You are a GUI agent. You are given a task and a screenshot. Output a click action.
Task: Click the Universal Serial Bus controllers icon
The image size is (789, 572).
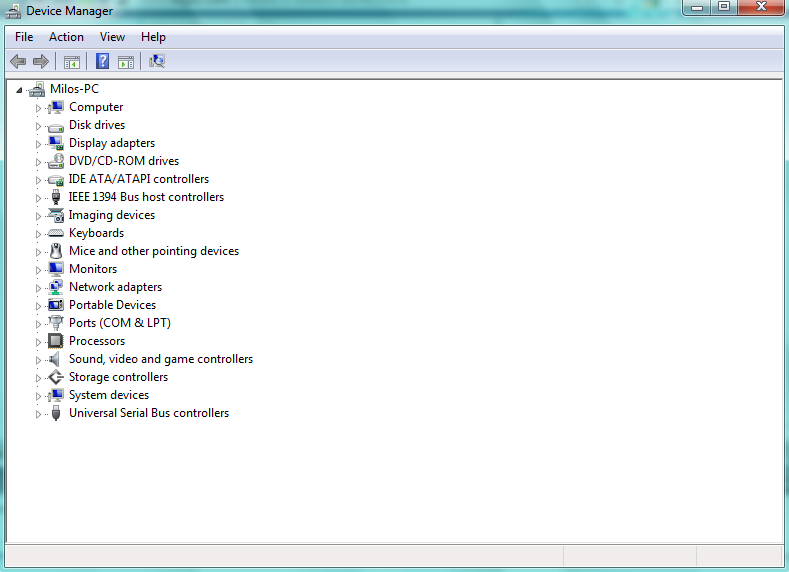[x=56, y=414]
